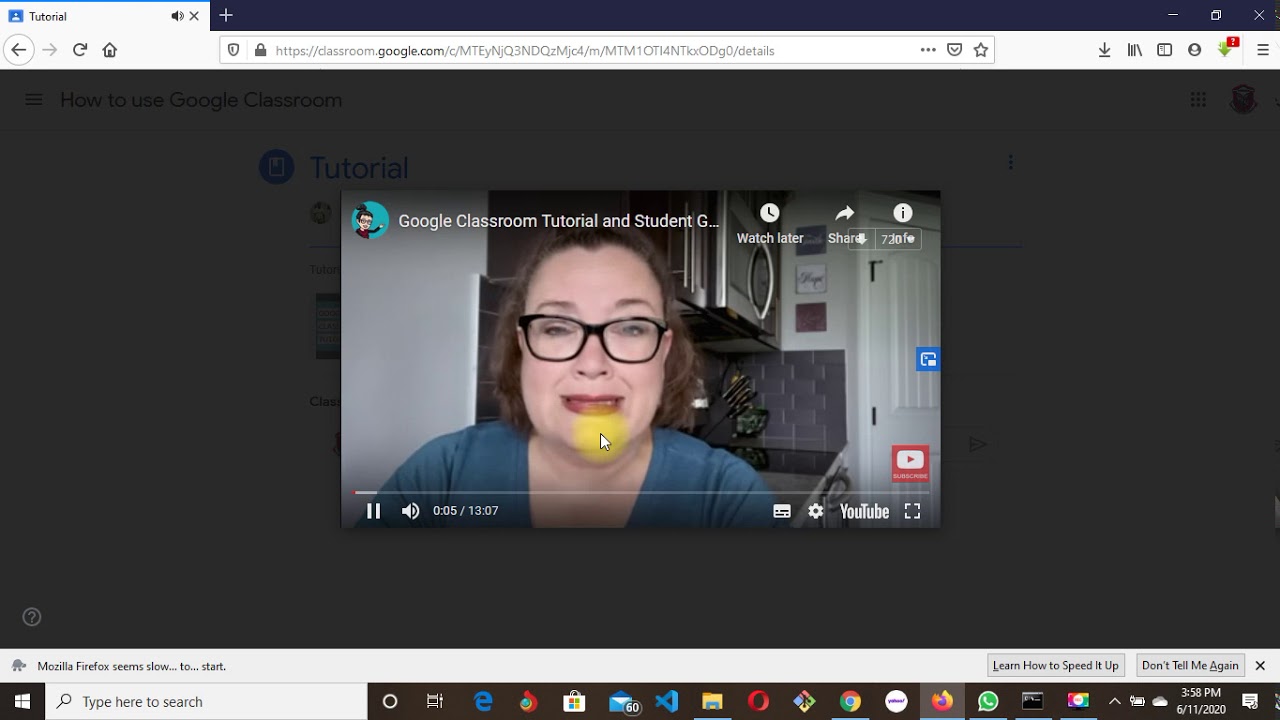Switch the video to fullscreen
Viewport: 1280px width, 720px height.
912,511
